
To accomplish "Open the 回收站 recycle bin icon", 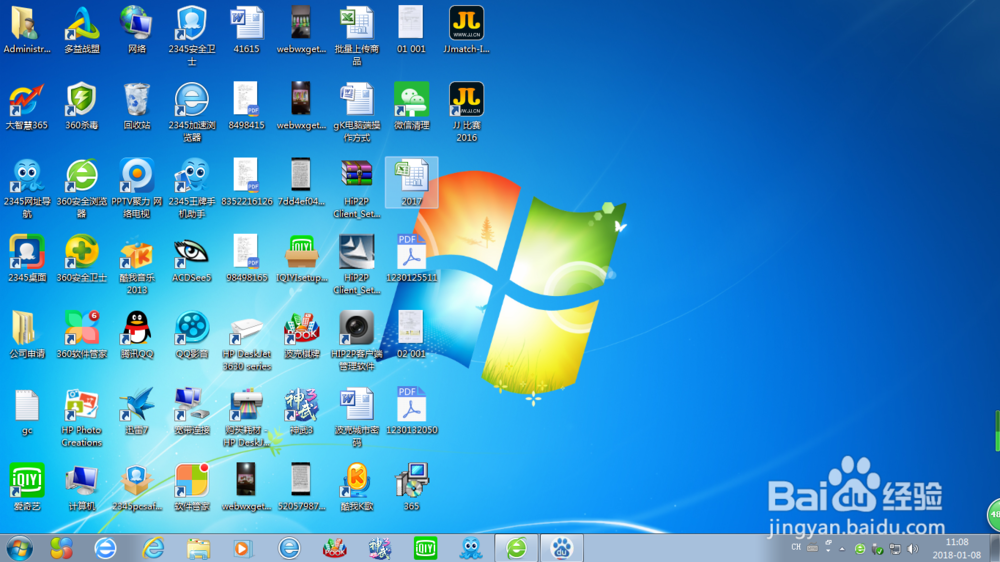I will tap(136, 107).
